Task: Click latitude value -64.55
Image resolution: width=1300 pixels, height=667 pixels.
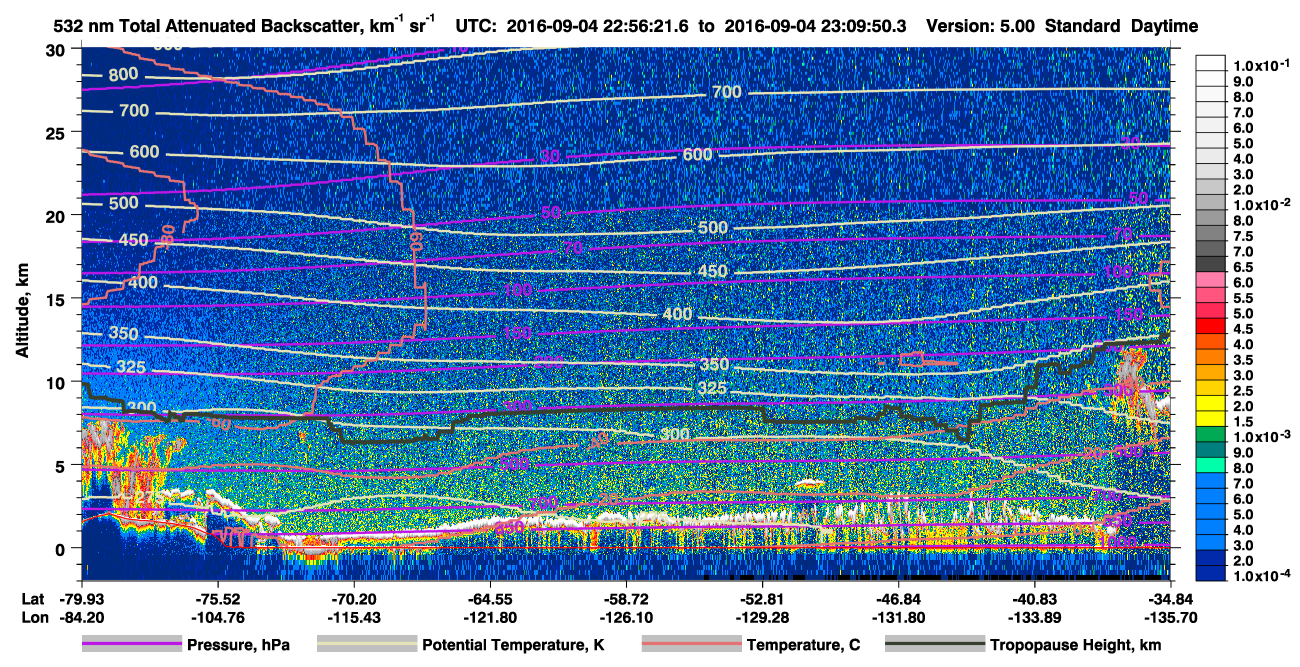Action: tap(490, 598)
